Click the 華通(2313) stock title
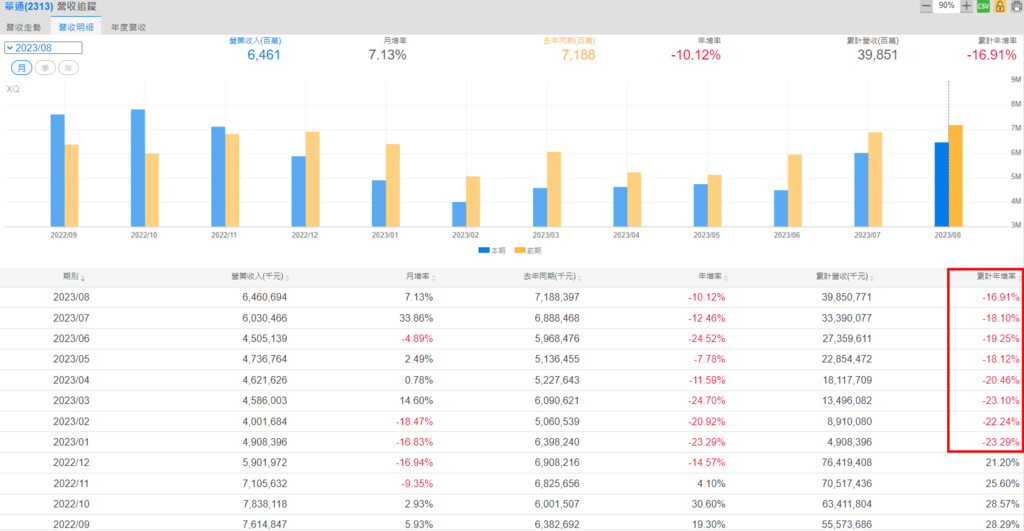 [29, 7]
